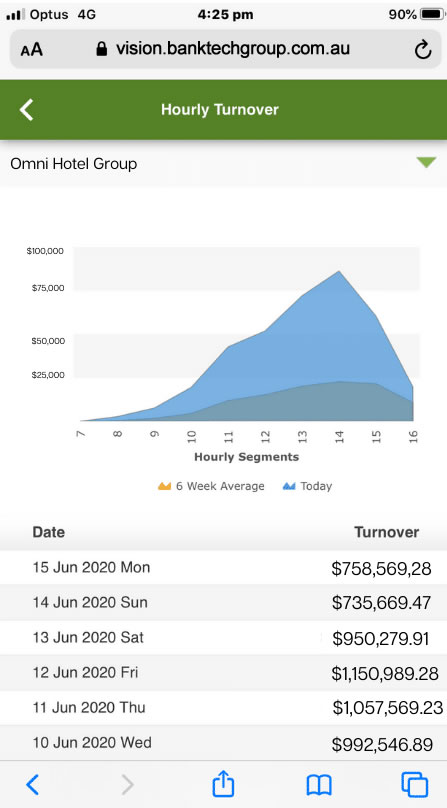This screenshot has width=447, height=808.
Task: Show open tabs with the tabs icon
Action: (x=415, y=784)
